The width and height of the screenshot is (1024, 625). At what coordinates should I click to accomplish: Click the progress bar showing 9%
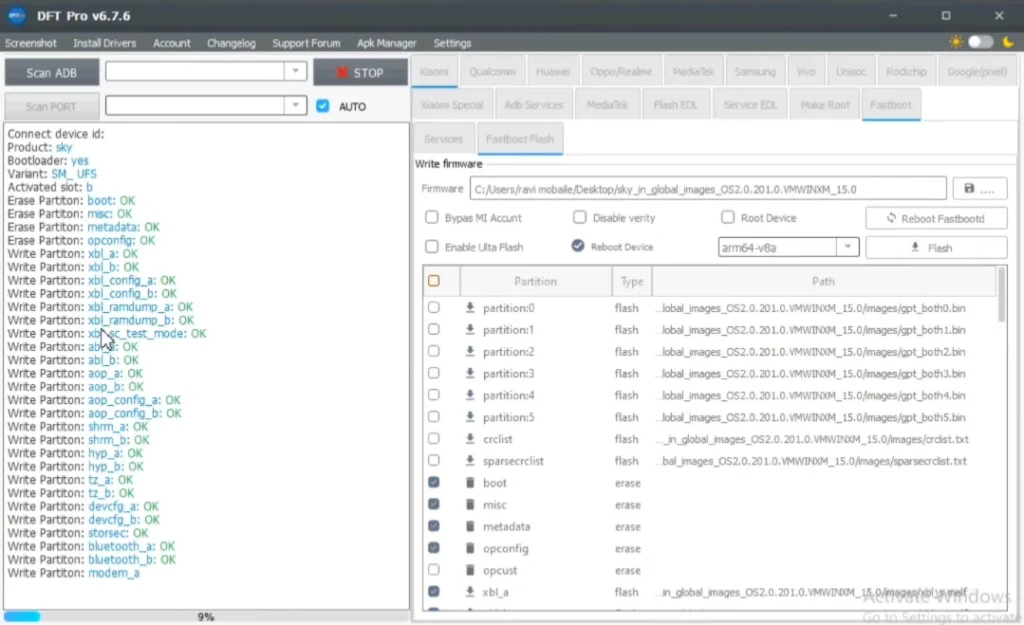coord(205,617)
